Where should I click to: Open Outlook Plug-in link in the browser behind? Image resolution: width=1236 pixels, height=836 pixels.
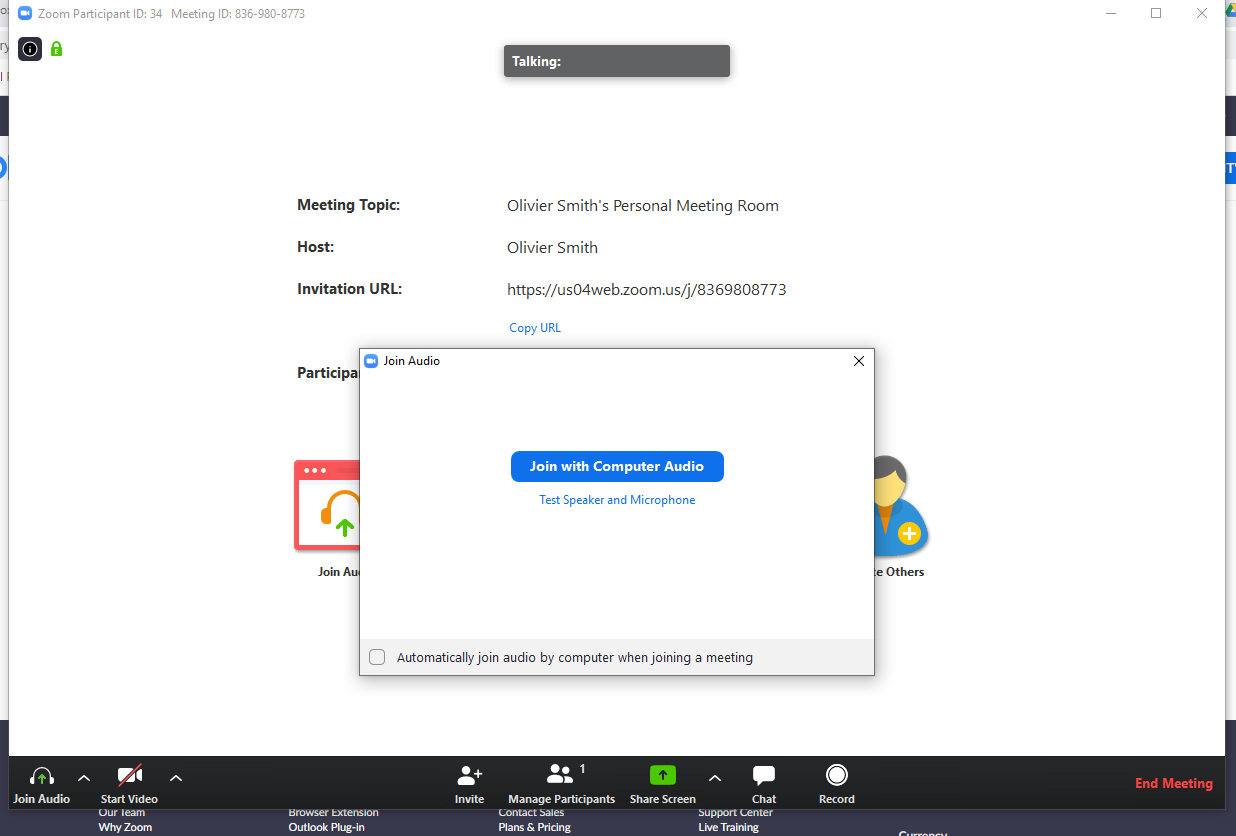327,827
